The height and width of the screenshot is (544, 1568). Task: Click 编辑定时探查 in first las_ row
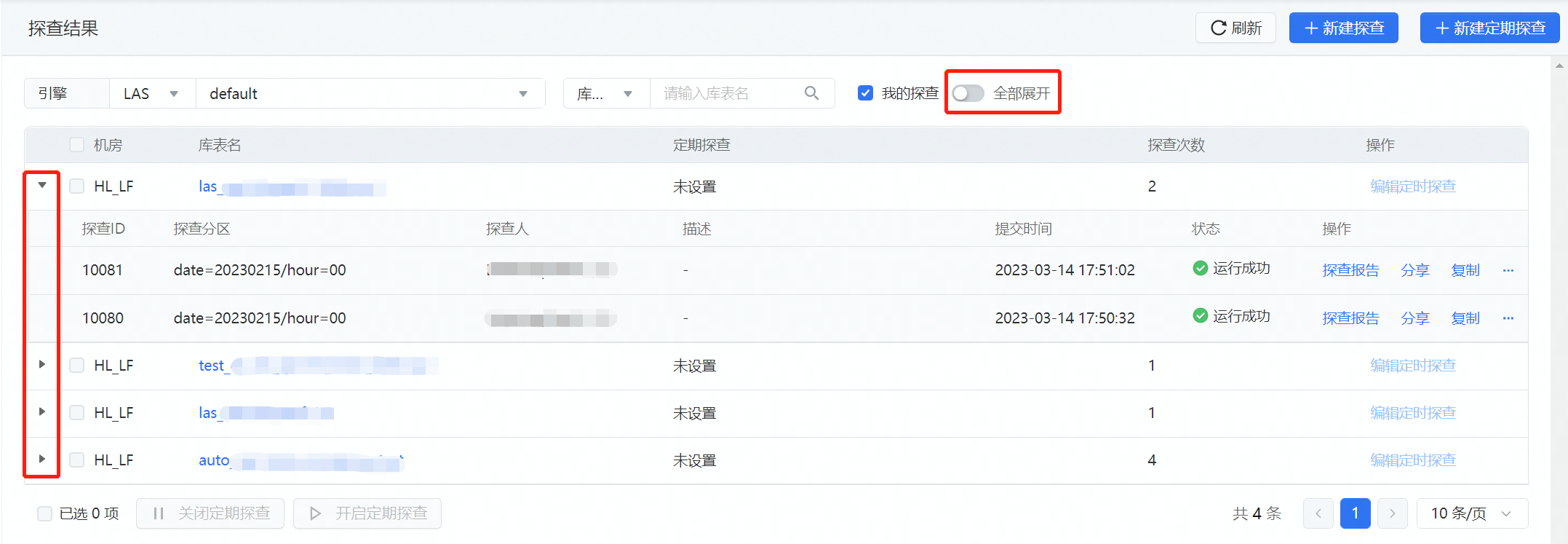pos(1413,186)
